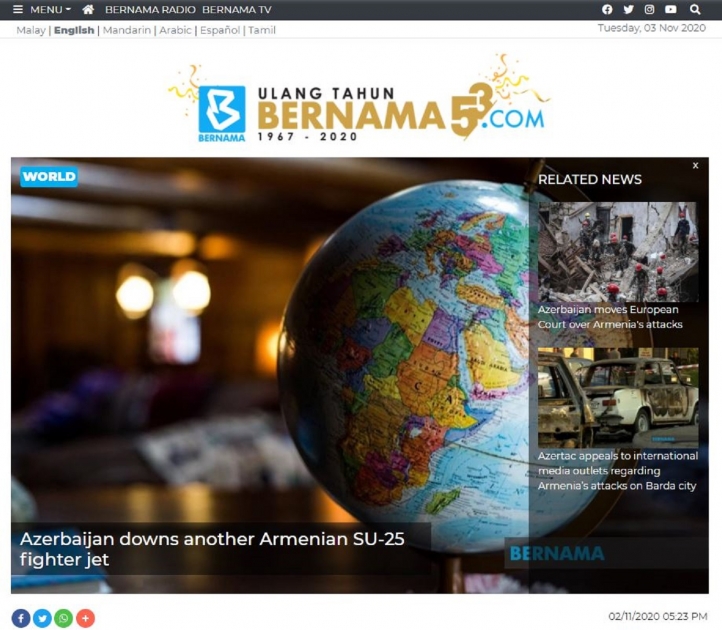Go to the home page icon
This screenshot has width=722, height=630.
click(88, 10)
